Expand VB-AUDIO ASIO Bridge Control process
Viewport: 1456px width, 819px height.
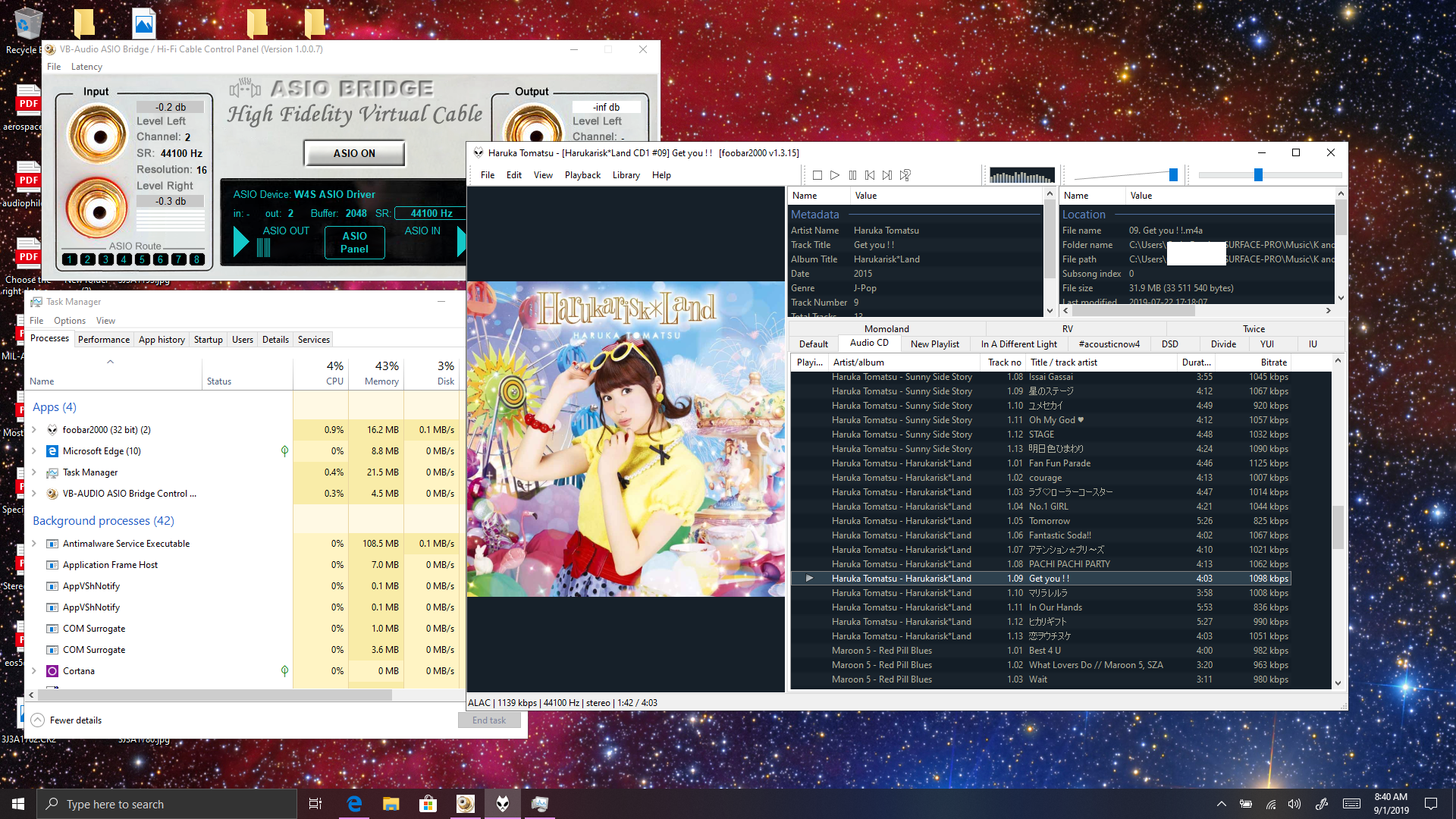click(34, 494)
